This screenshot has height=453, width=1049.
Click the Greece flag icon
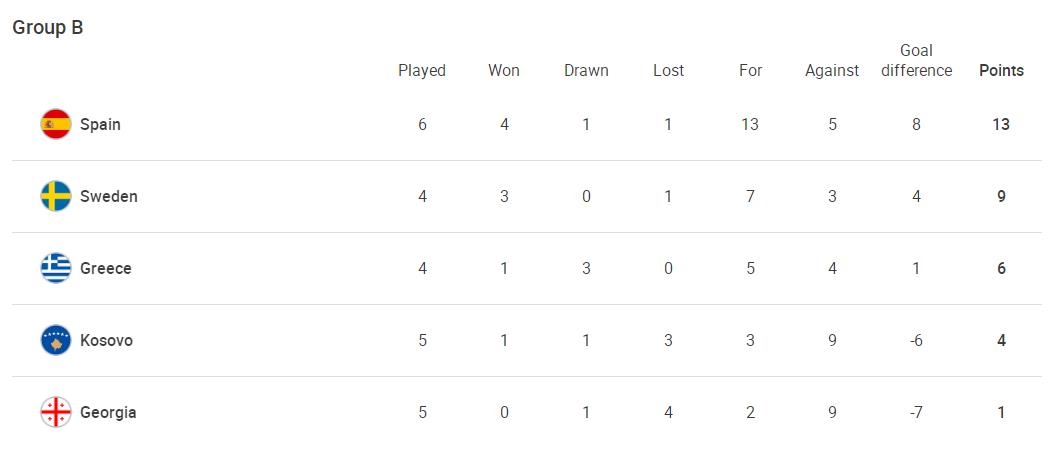(56, 268)
